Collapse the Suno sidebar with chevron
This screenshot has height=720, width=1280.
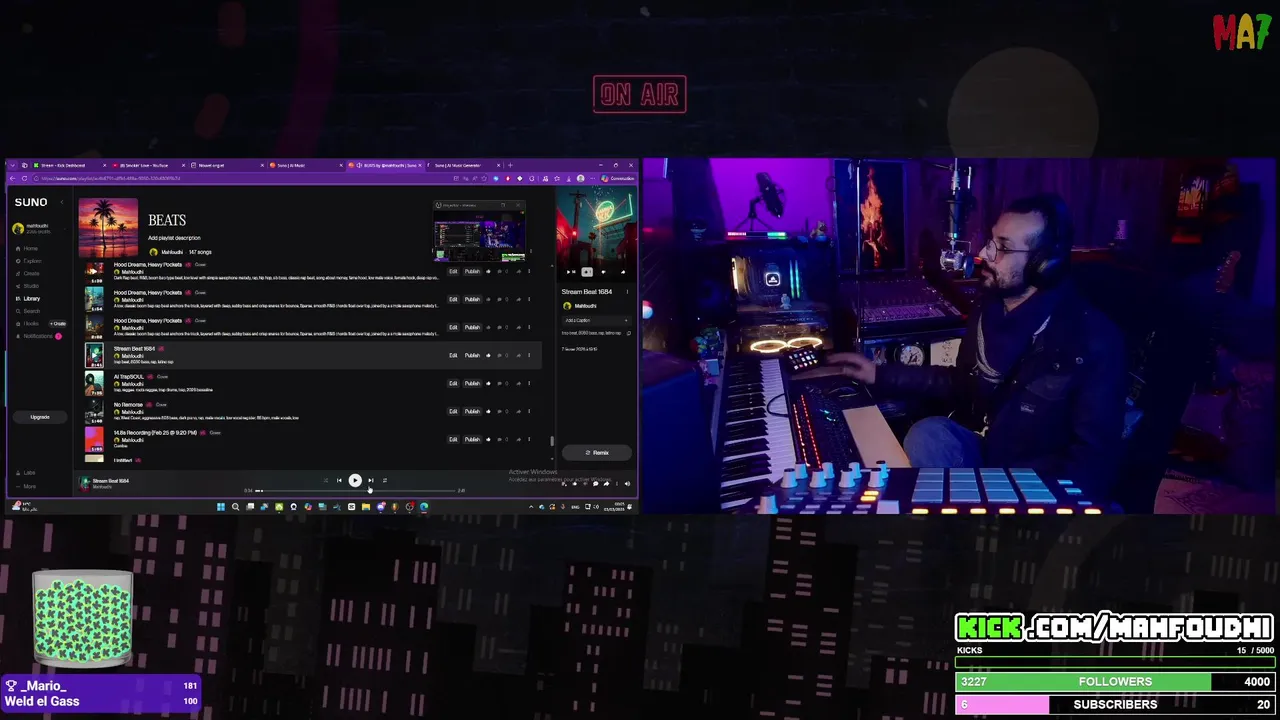click(62, 202)
